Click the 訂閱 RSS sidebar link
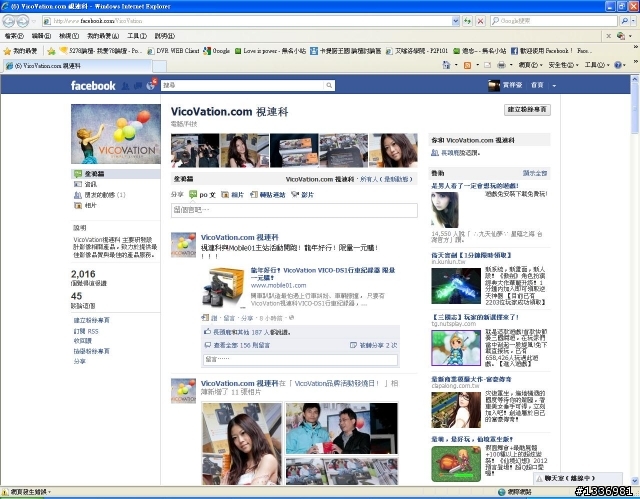This screenshot has height=499, width=640. [x=86, y=331]
